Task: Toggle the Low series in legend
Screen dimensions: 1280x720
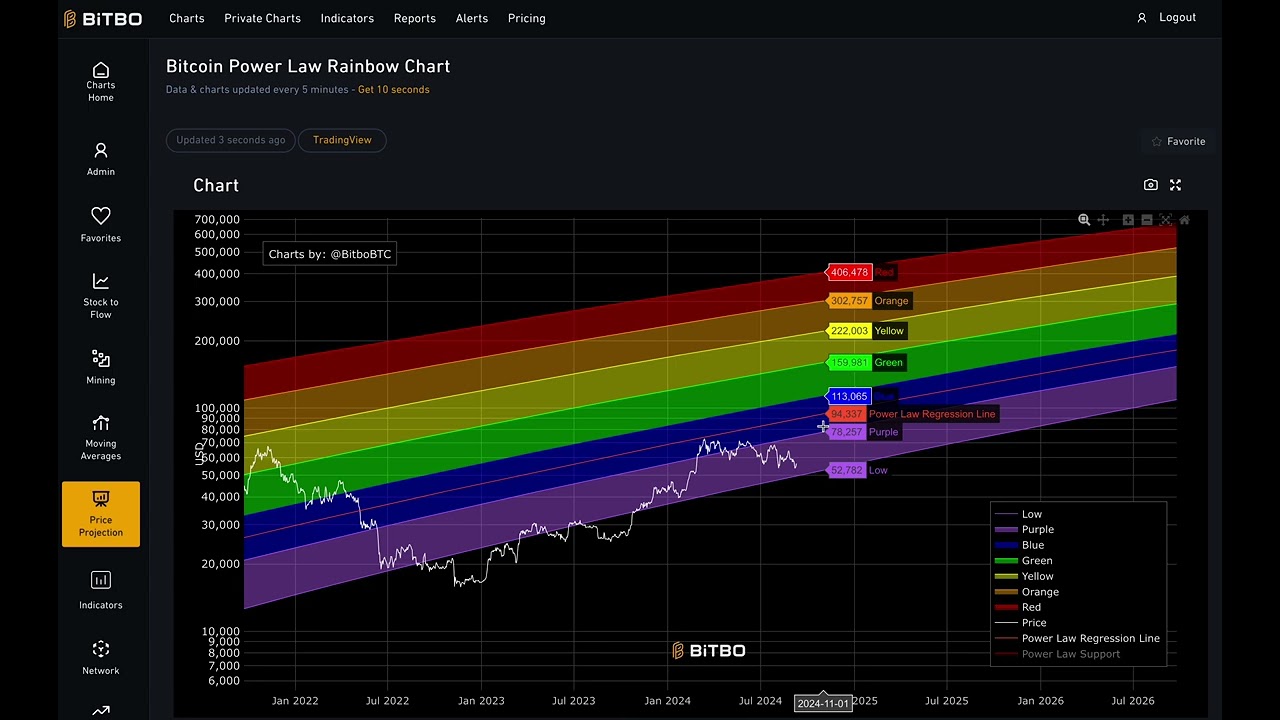Action: pos(1018,514)
